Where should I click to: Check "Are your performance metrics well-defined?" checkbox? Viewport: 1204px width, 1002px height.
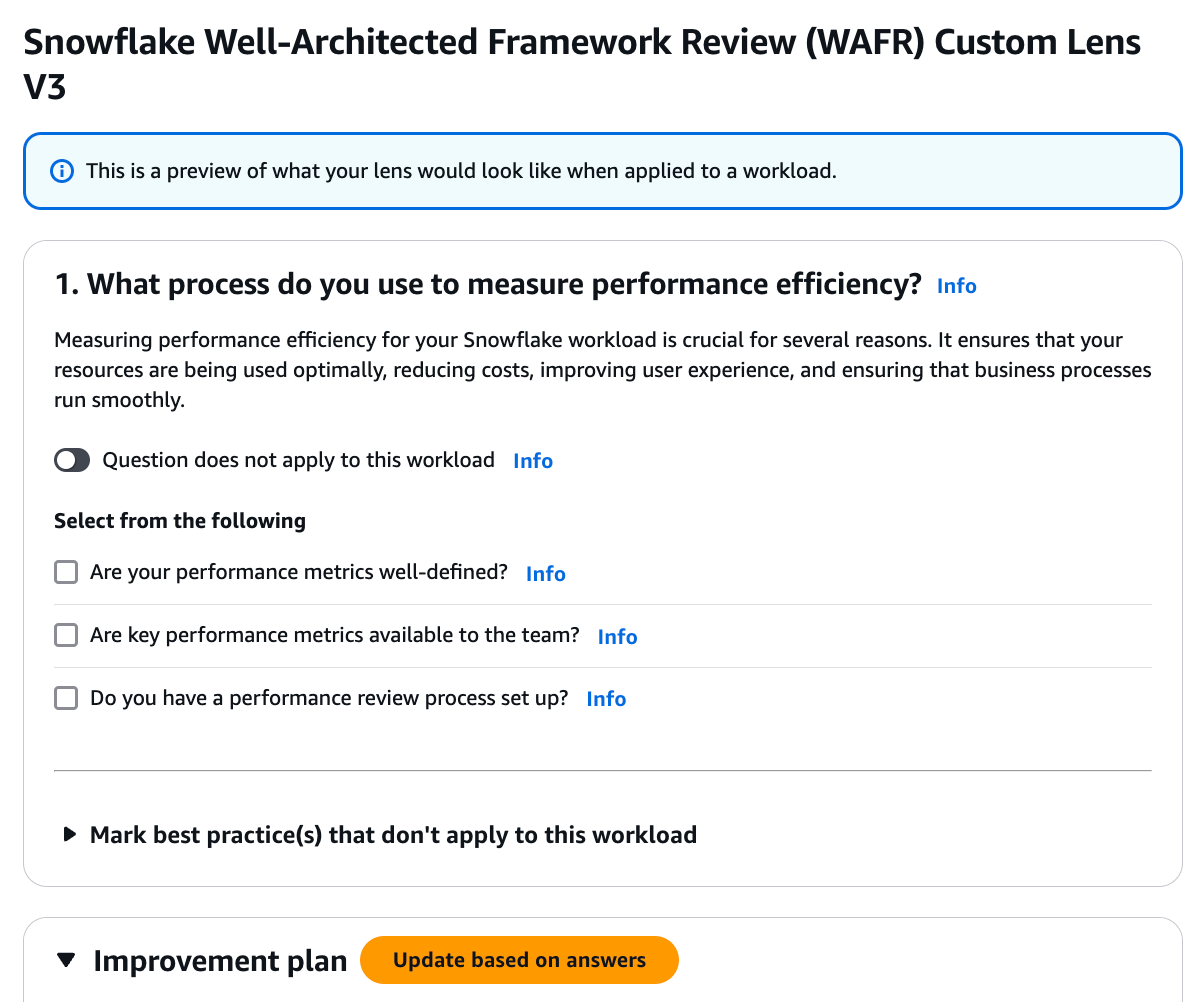point(66,573)
